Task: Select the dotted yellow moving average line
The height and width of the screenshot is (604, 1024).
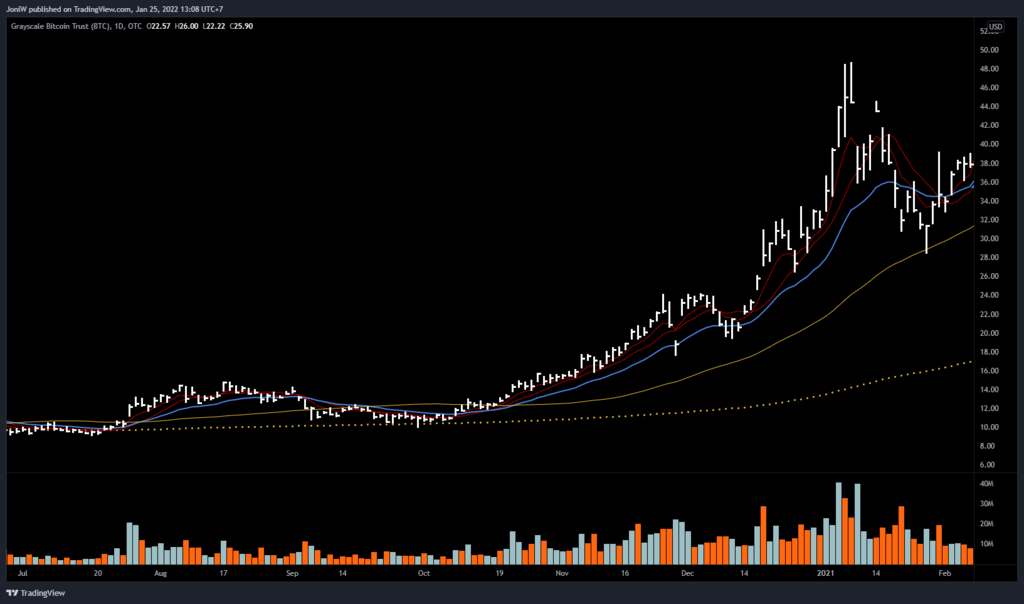Action: click(700, 411)
